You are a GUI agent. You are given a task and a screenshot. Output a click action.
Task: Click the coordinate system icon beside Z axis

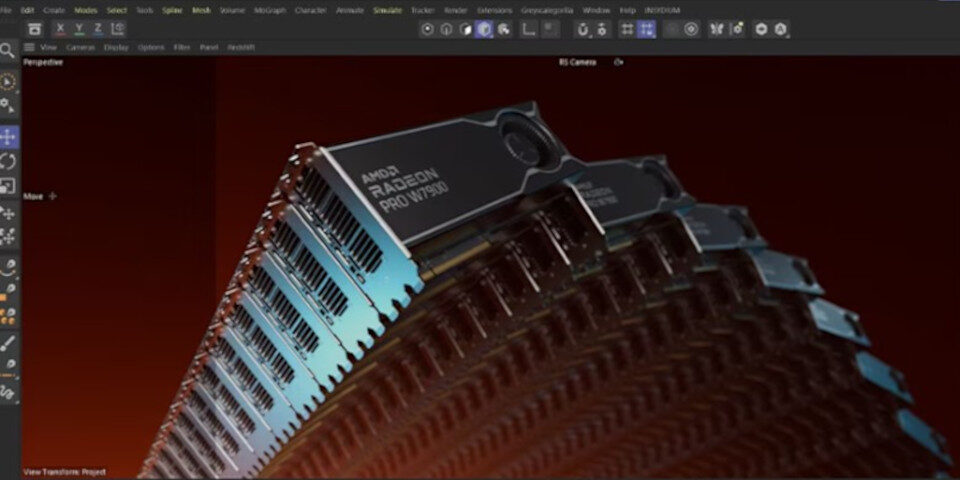click(x=117, y=29)
